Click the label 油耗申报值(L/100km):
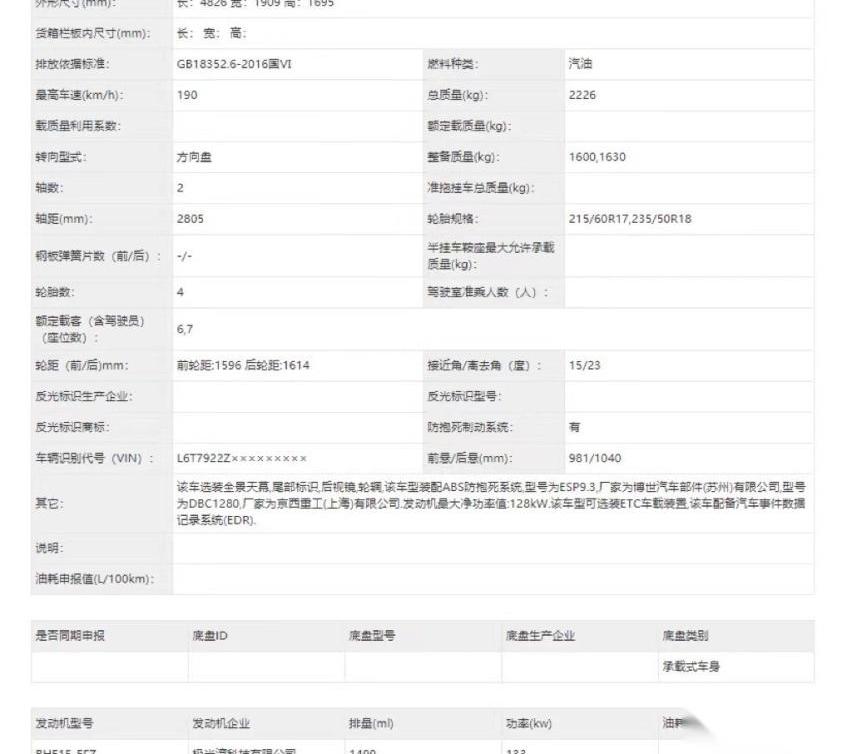The height and width of the screenshot is (754, 852). [95, 579]
